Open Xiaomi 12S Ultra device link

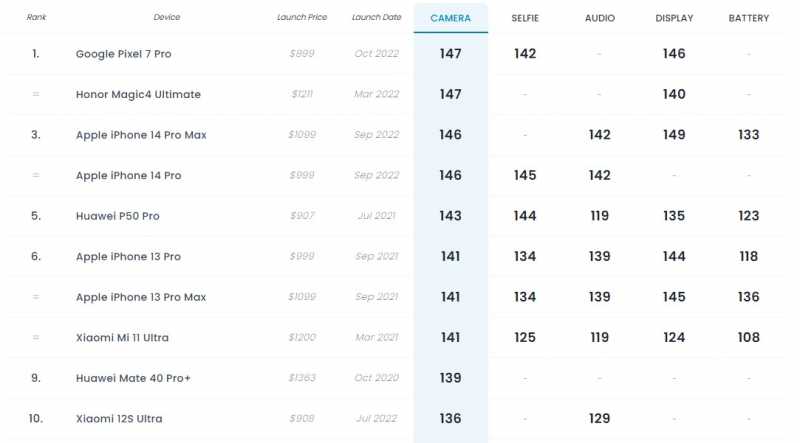(119, 419)
